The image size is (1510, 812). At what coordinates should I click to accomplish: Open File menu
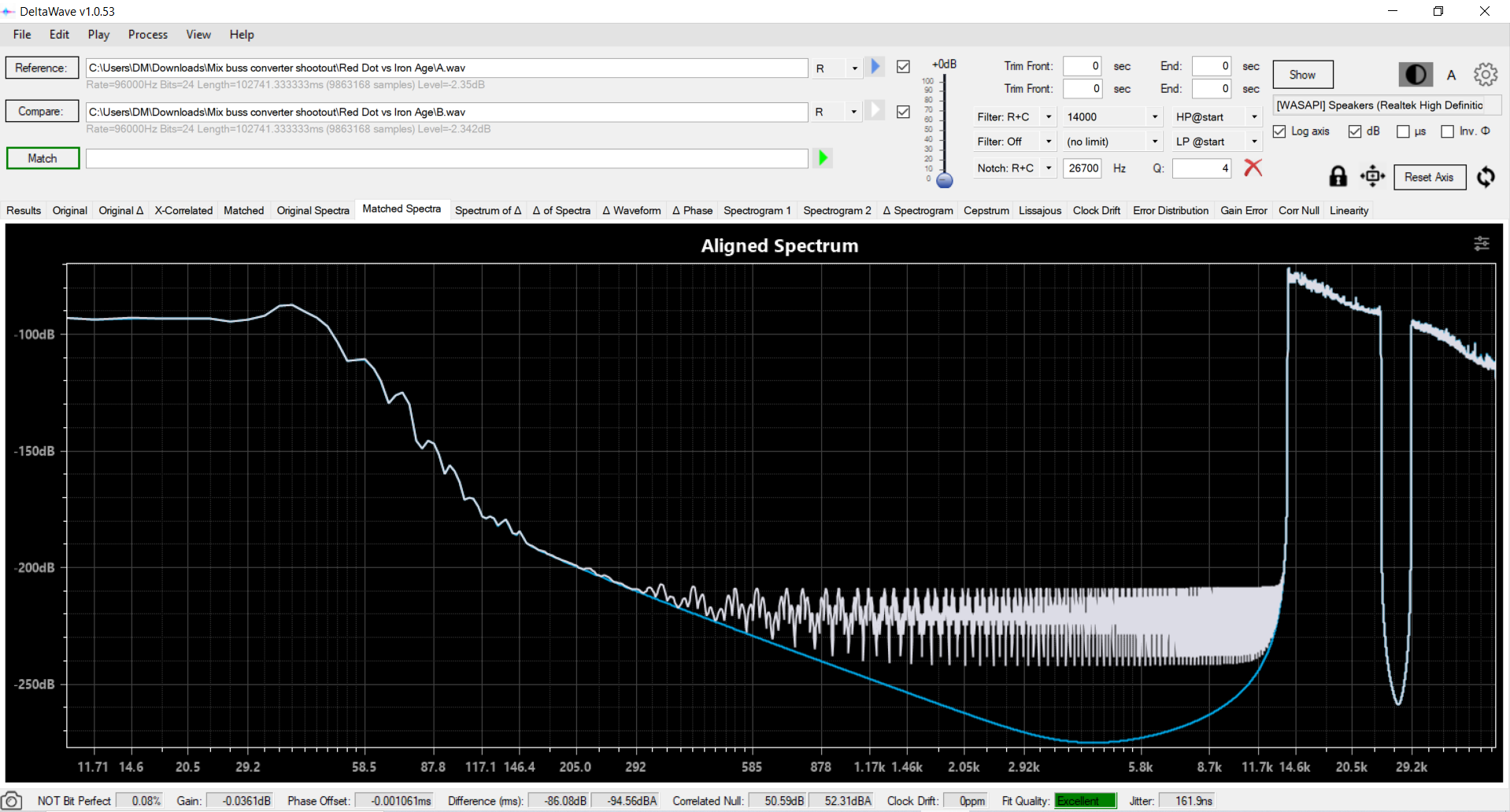click(22, 35)
